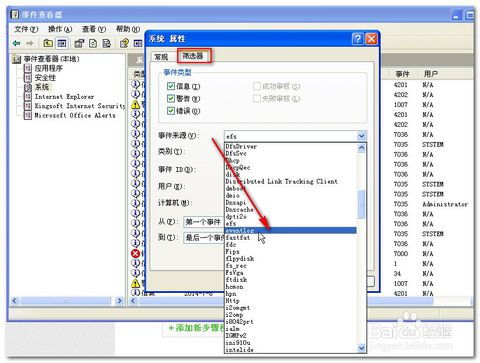The image size is (480, 363).
Task: Click the source list scrollbar thumb
Action: click(x=361, y=204)
